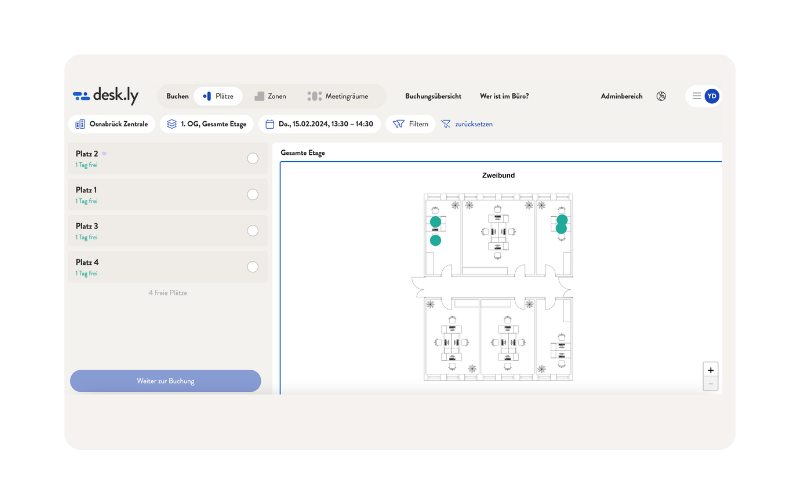Click 'Platz 3' name text
Screen dimensions: 800x500
(x=87, y=226)
